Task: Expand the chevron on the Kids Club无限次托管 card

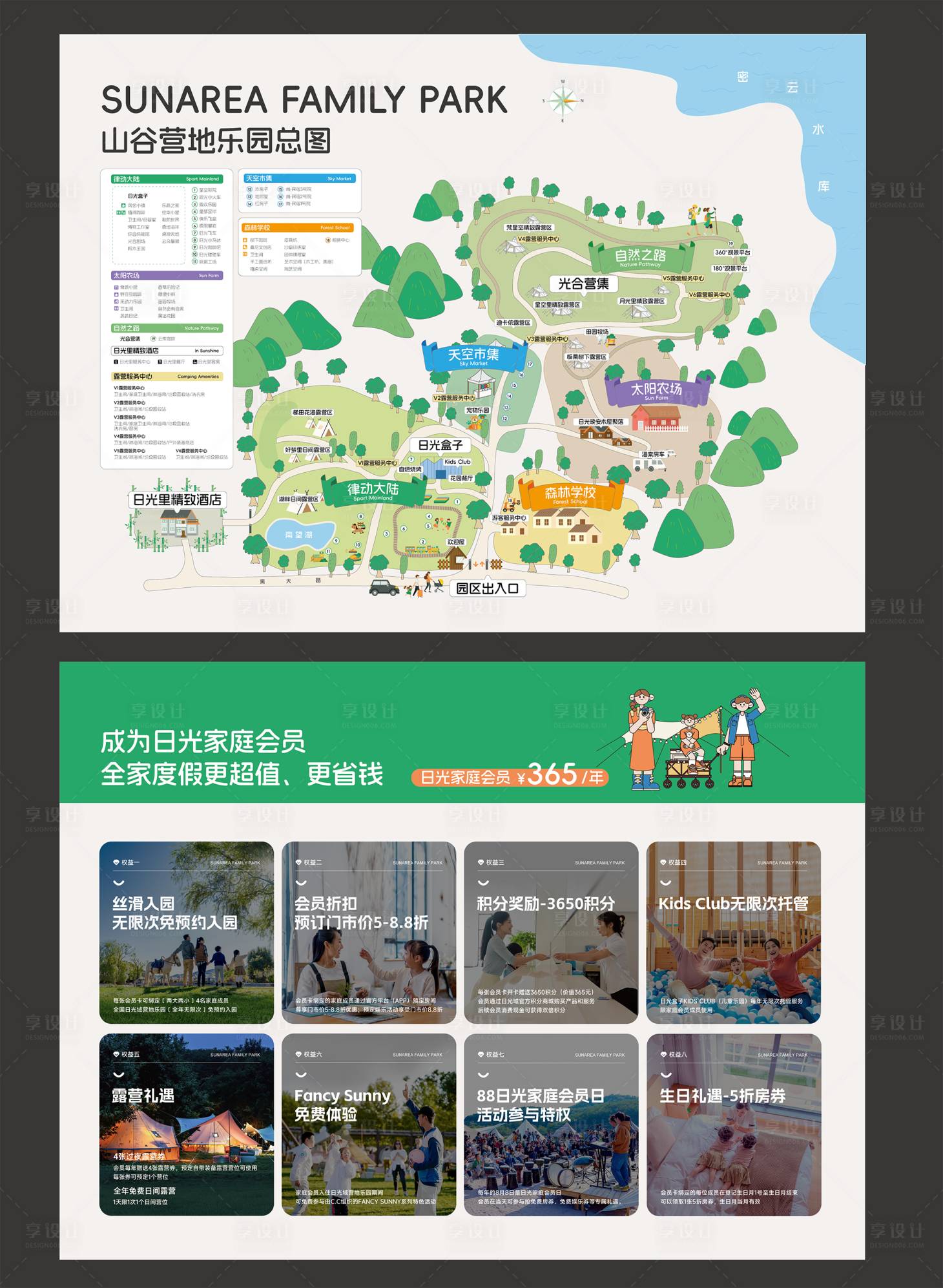Action: (665, 883)
